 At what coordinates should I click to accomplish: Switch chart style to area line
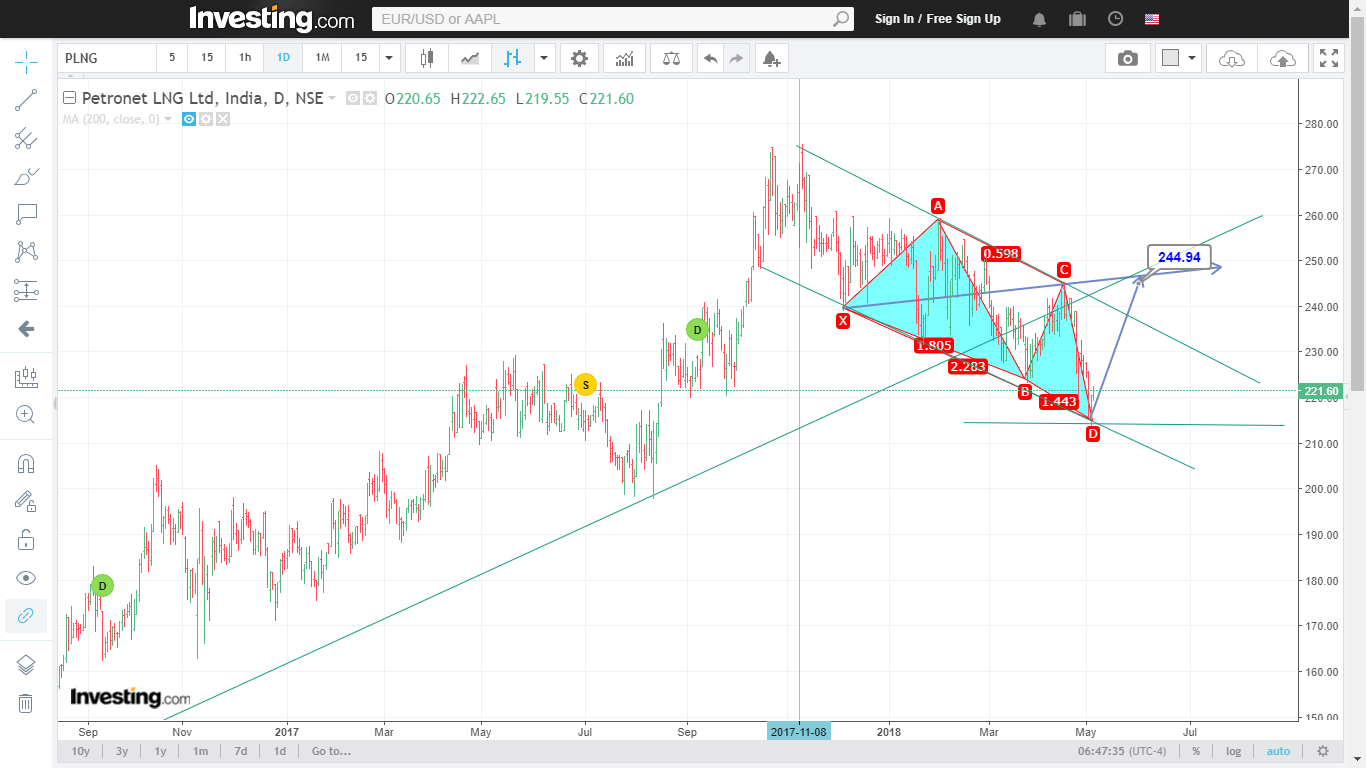pyautogui.click(x=469, y=58)
